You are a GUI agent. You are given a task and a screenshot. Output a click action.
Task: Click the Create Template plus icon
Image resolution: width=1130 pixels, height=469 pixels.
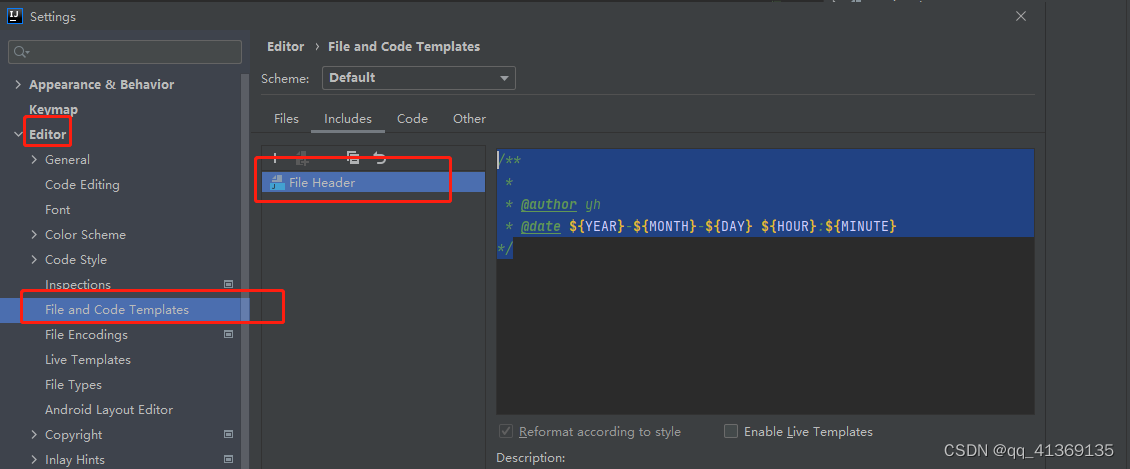click(x=275, y=158)
